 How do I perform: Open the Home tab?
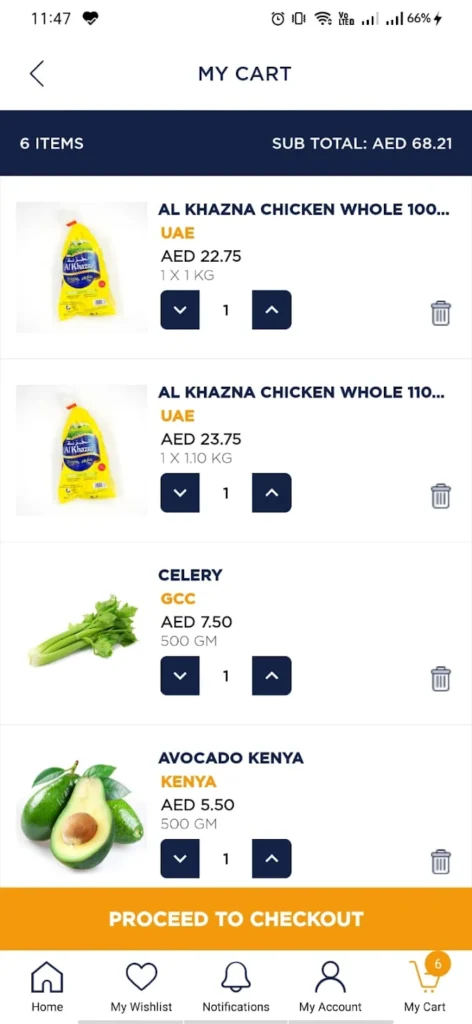48,986
